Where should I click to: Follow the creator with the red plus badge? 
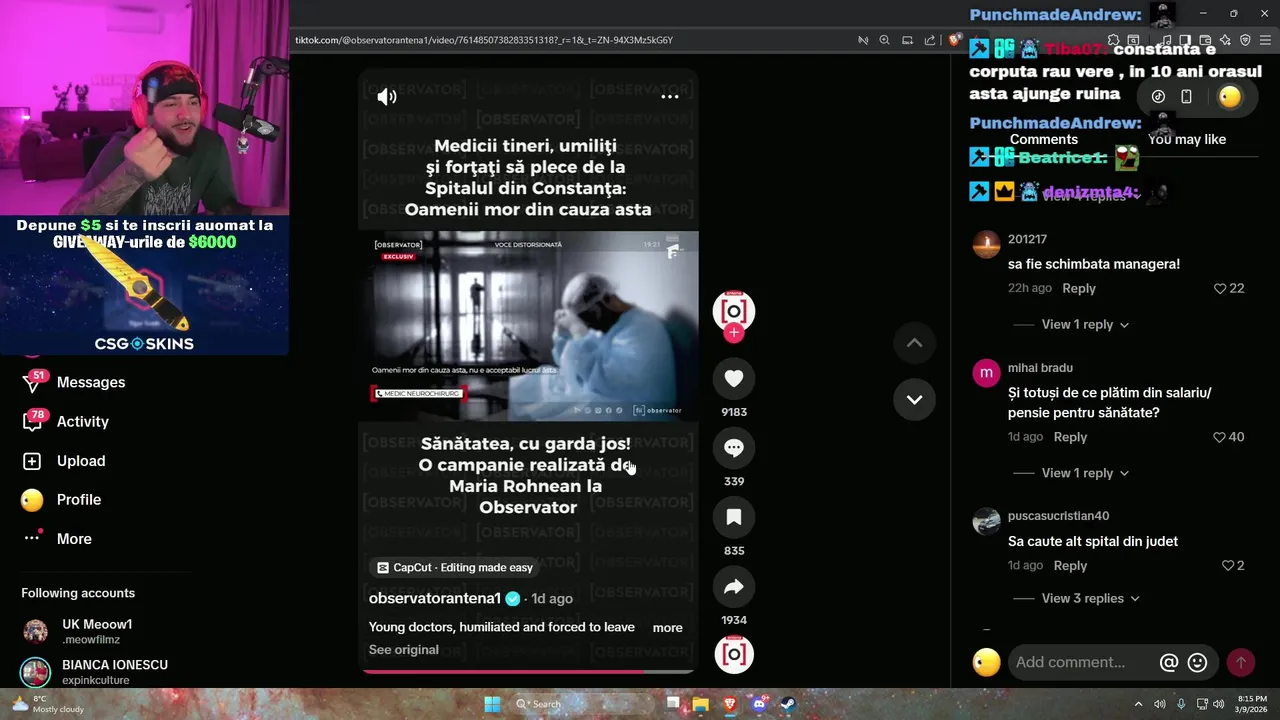(x=734, y=333)
